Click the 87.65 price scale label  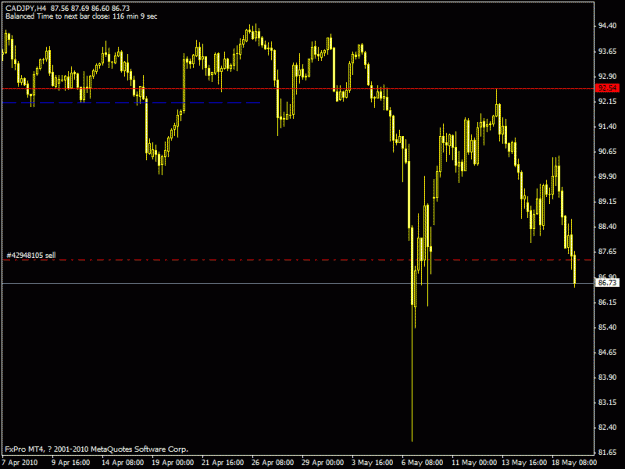tap(607, 252)
